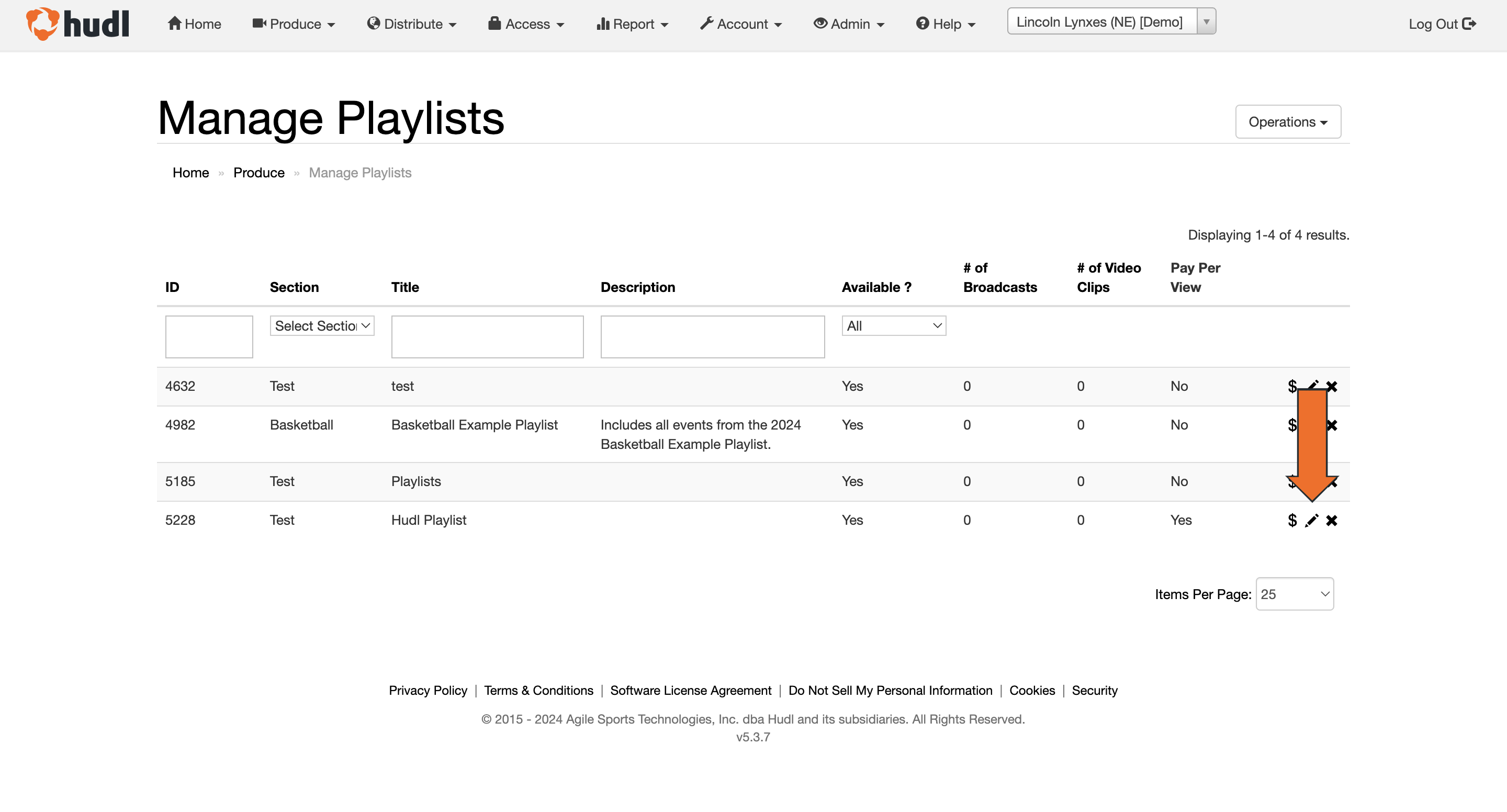1507x812 pixels.
Task: Open the Select Section filter dropdown
Action: pos(322,326)
